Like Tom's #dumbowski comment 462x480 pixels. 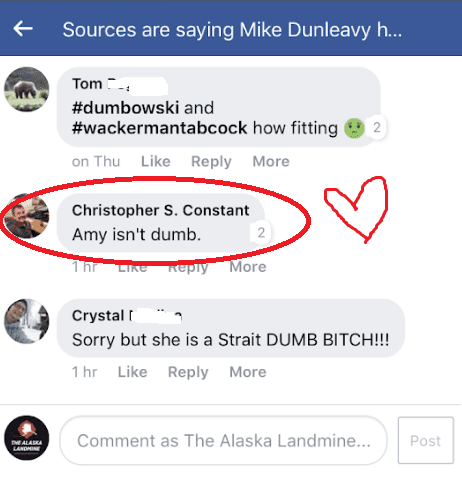coord(156,161)
